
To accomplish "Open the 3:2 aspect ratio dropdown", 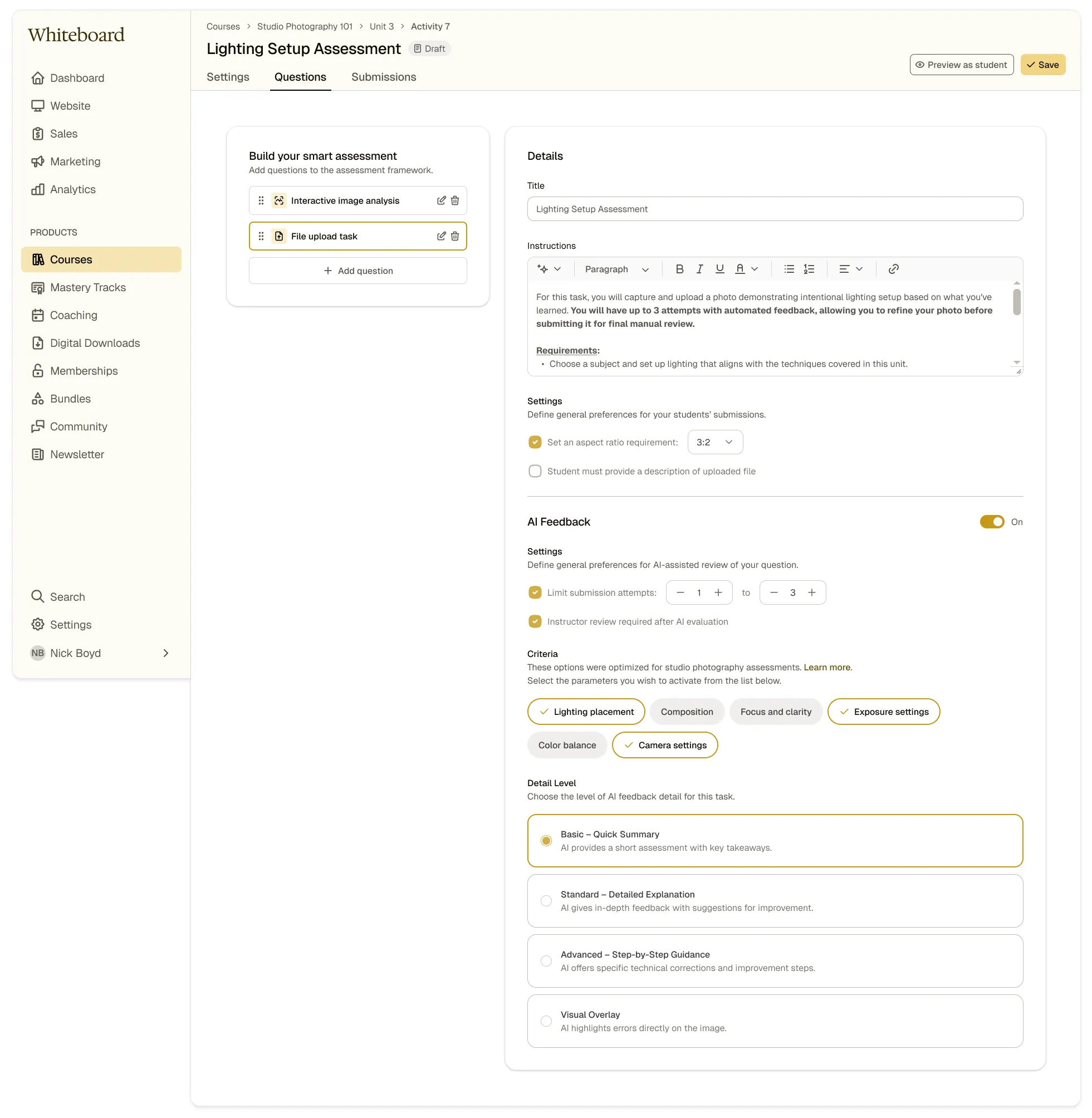I will click(x=714, y=442).
